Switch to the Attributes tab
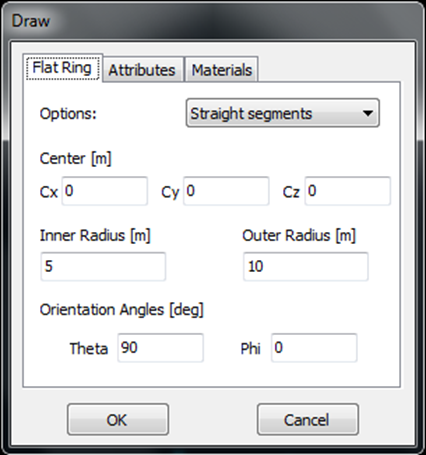 coord(142,70)
